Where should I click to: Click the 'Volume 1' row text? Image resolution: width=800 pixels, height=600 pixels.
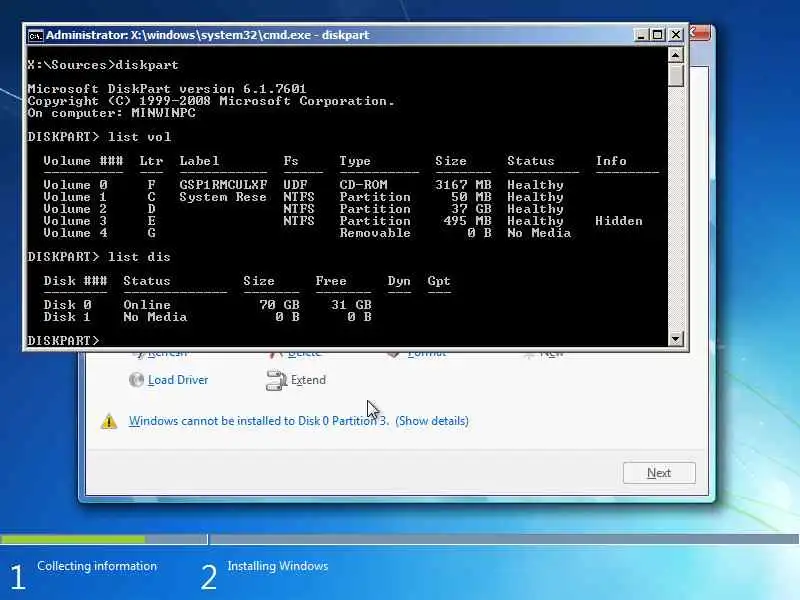coord(76,197)
